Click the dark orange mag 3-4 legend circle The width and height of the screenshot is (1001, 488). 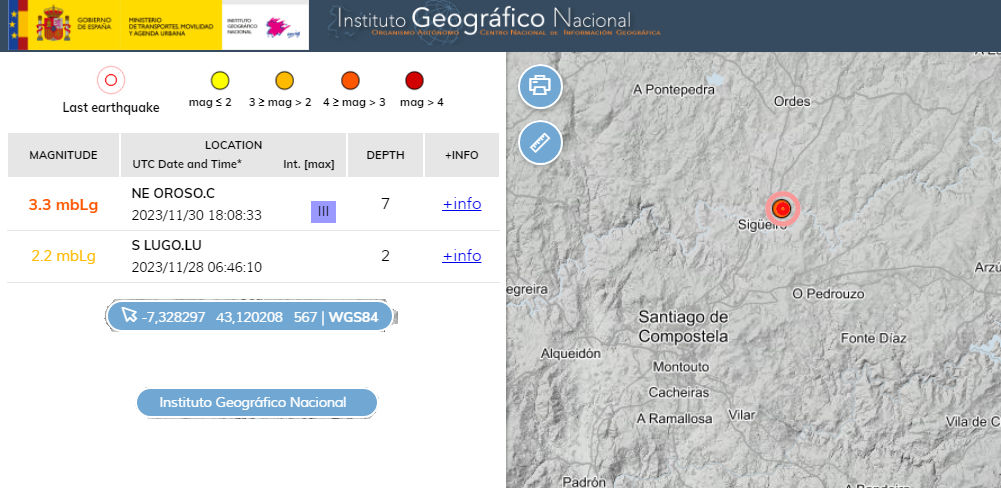coord(352,80)
